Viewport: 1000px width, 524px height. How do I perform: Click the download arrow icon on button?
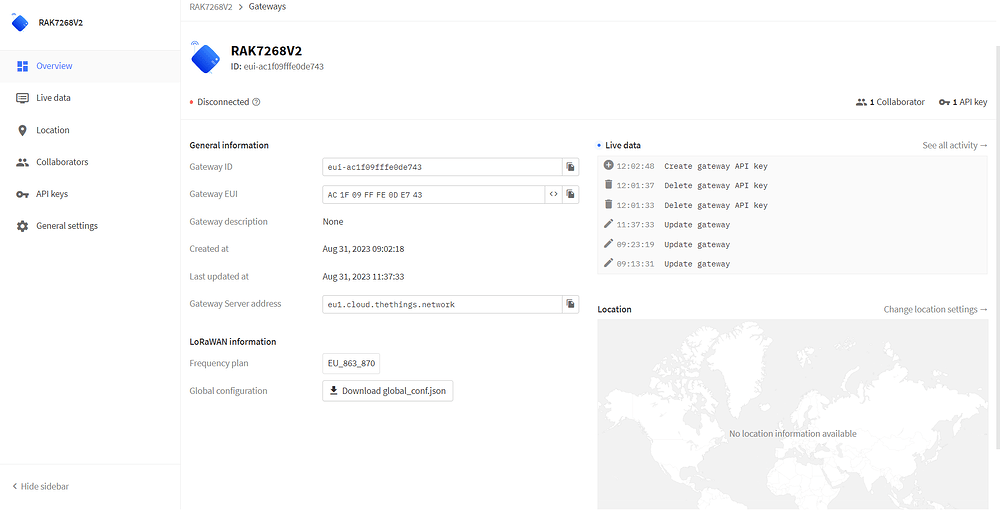333,390
